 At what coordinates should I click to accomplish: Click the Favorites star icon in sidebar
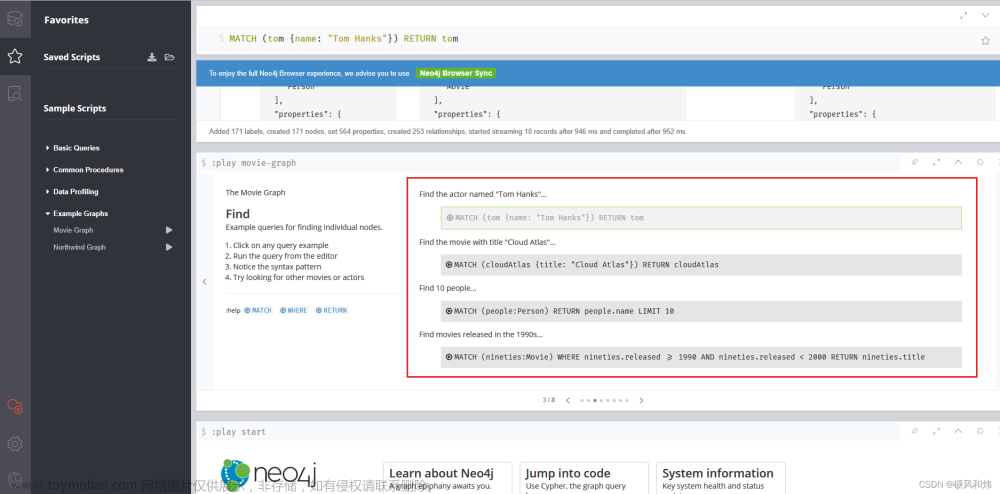[15, 57]
